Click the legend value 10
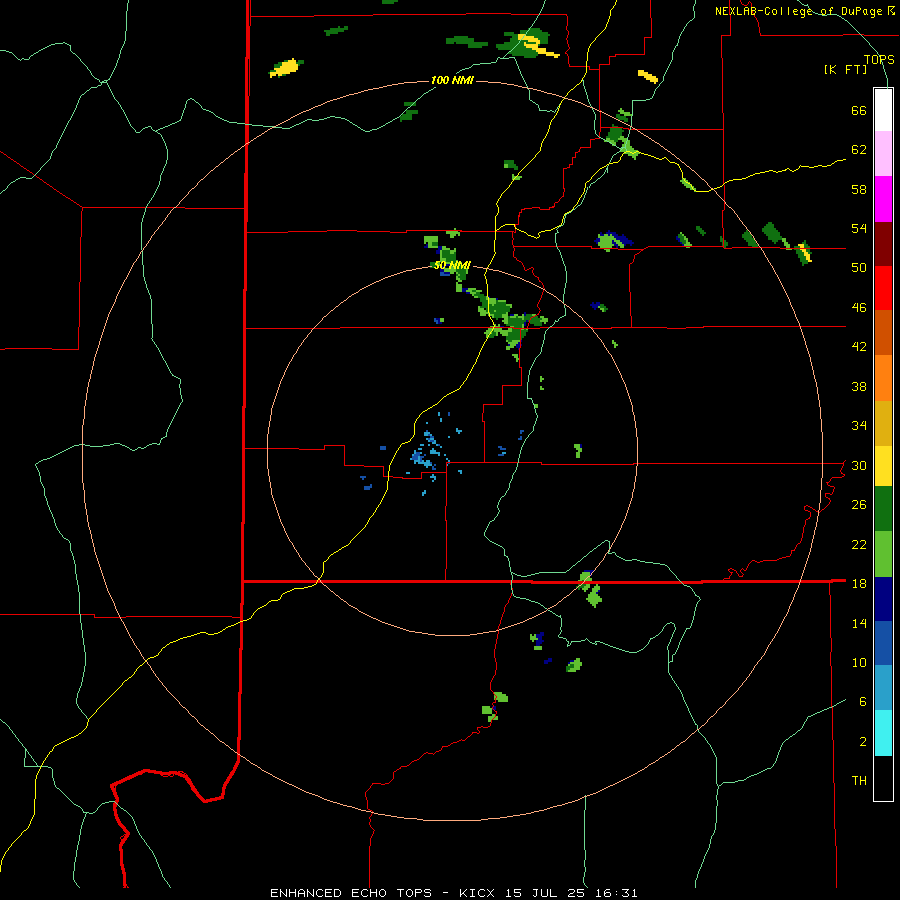 859,662
